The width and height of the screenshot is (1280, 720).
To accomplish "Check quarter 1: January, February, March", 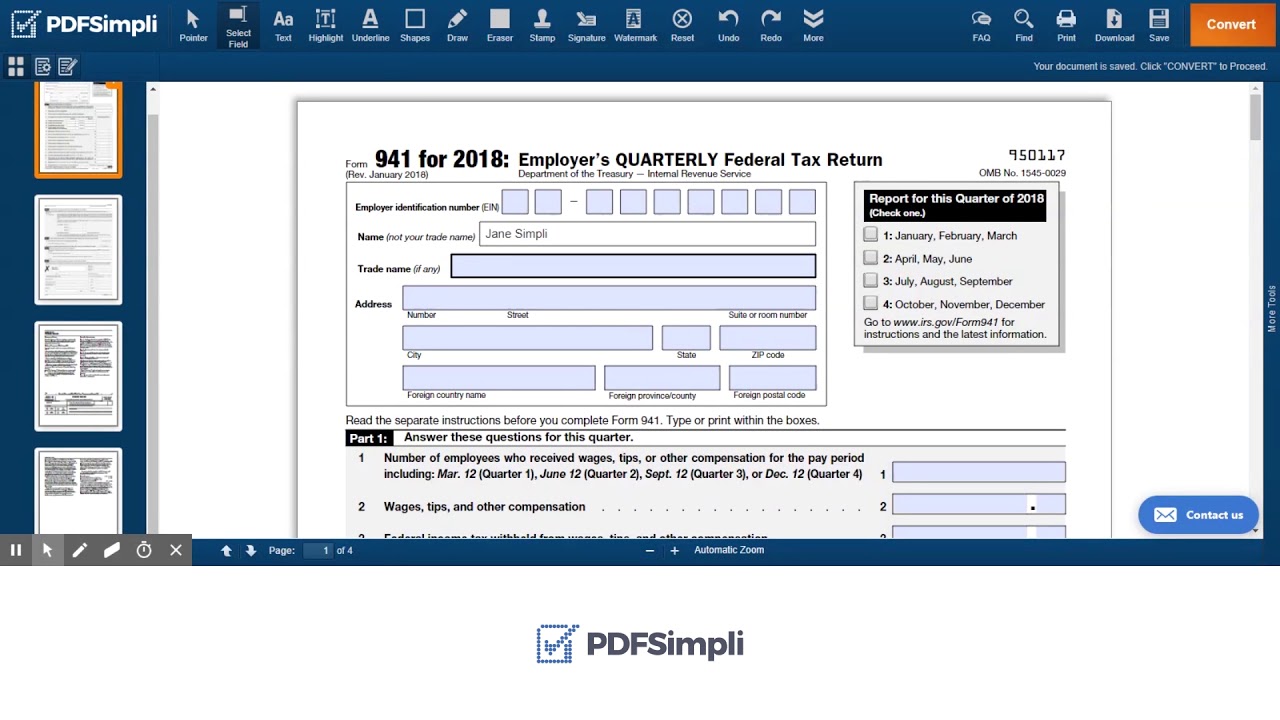I will (871, 235).
